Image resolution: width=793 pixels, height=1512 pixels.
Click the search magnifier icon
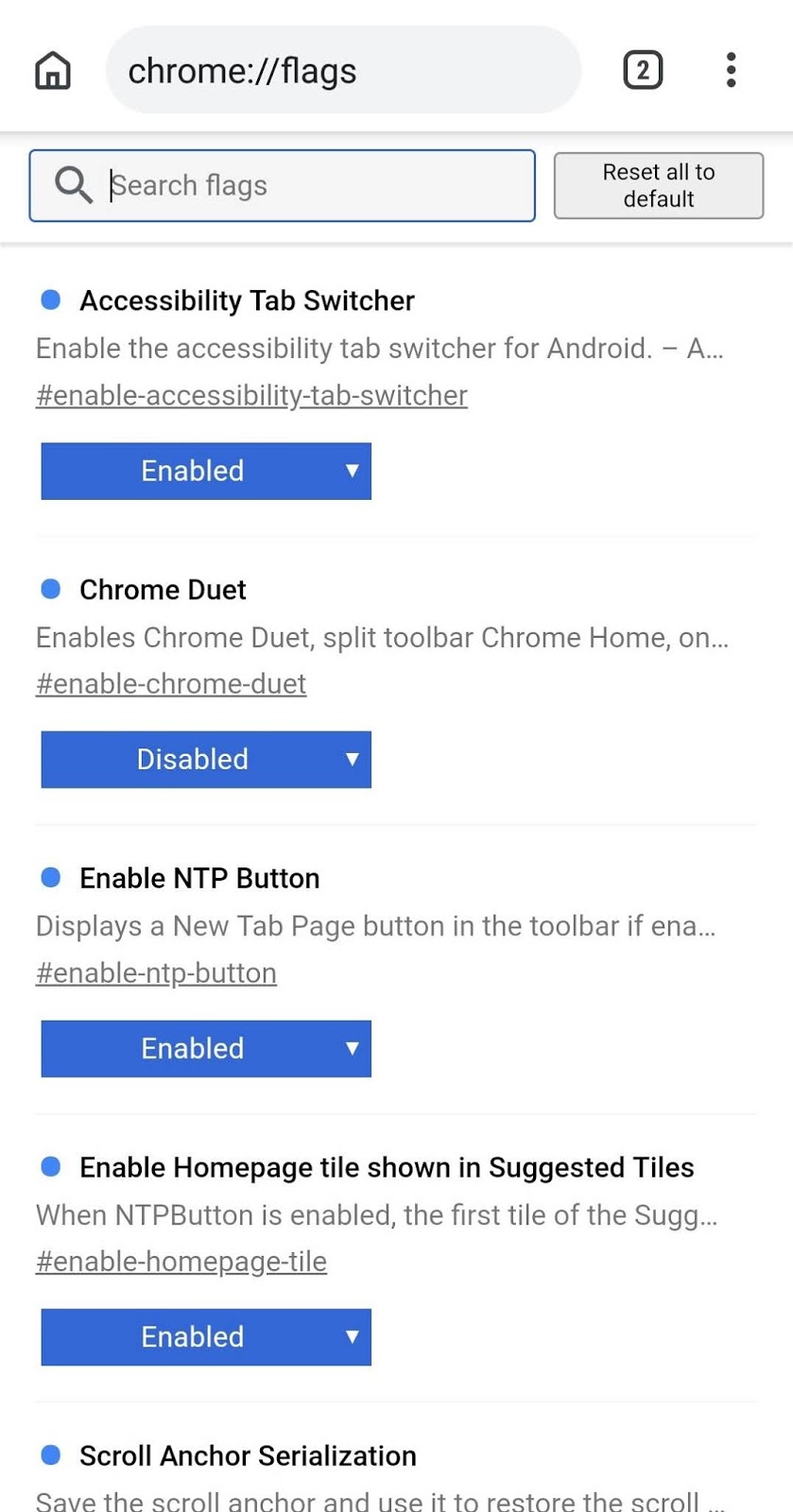(x=72, y=185)
